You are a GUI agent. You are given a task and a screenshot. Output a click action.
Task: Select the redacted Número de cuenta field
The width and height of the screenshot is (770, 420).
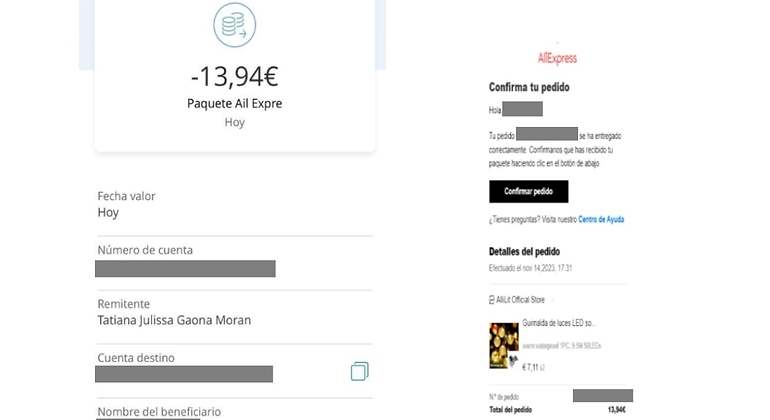tap(185, 269)
